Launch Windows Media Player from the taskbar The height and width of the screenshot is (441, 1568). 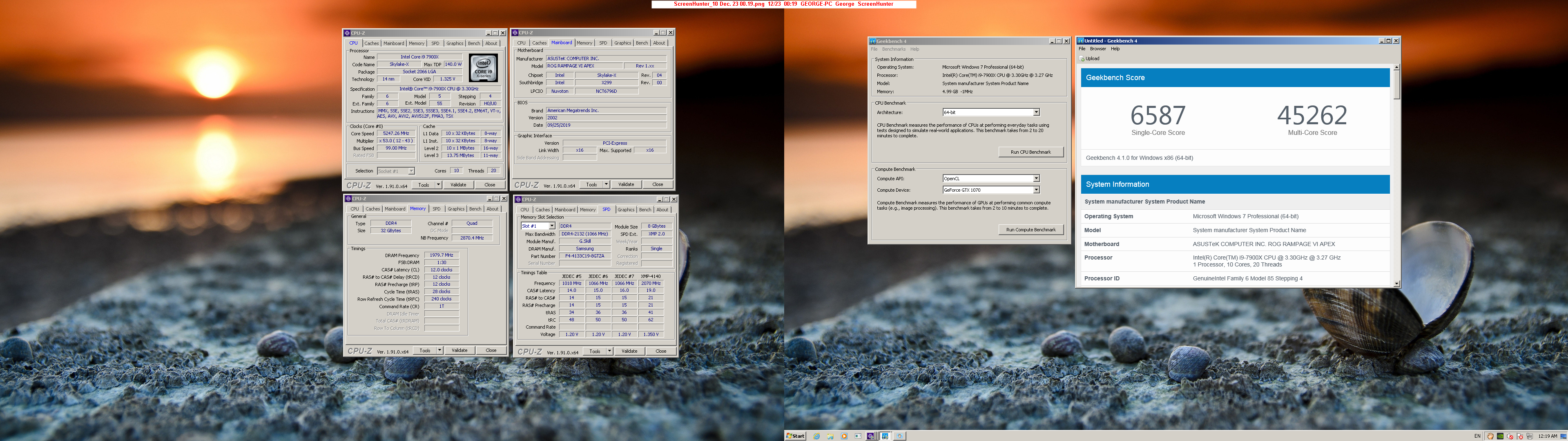click(x=844, y=436)
